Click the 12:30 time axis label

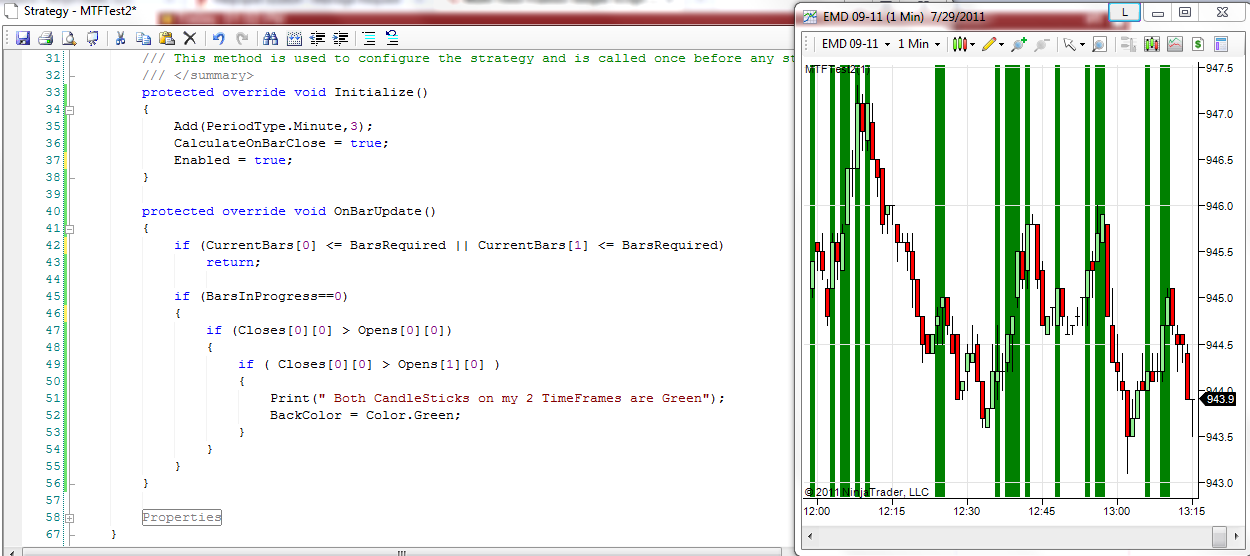pos(967,510)
